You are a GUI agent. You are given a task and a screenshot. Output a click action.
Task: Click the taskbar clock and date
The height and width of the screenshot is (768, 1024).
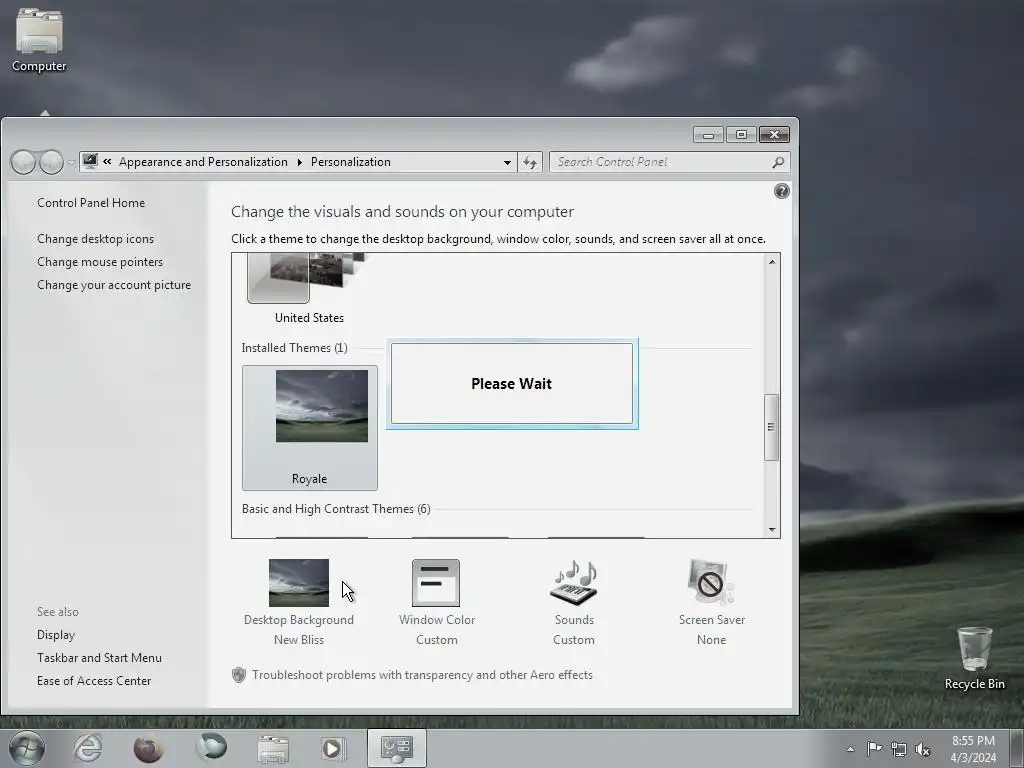click(973, 749)
